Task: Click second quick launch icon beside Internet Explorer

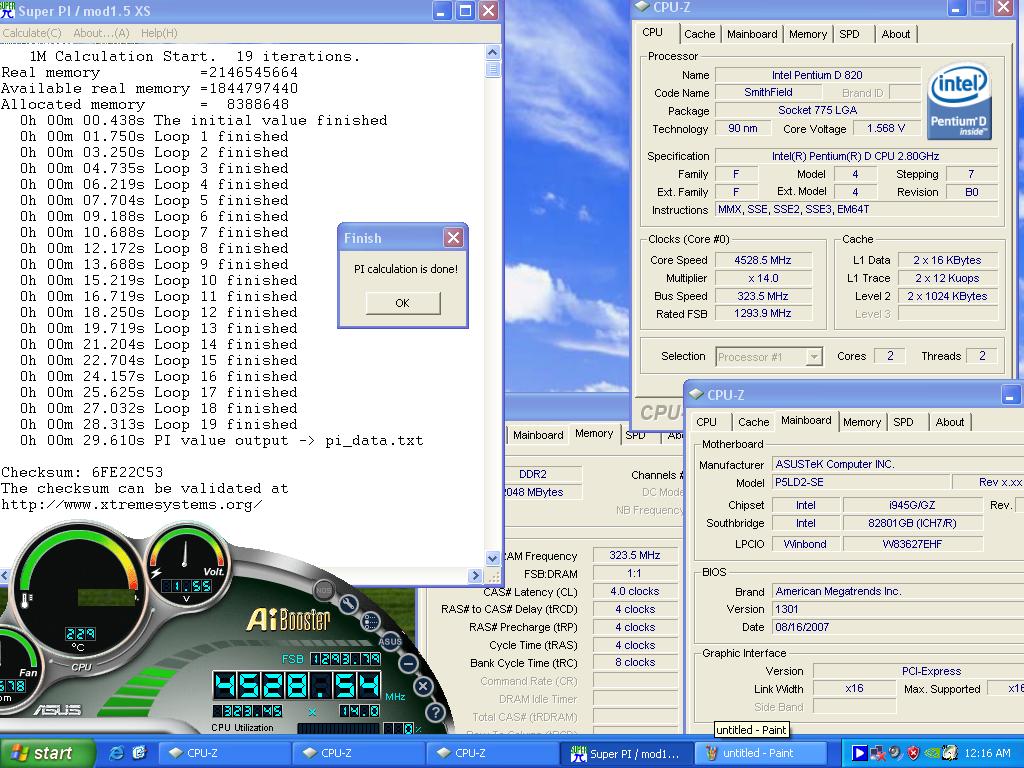Action: click(138, 753)
